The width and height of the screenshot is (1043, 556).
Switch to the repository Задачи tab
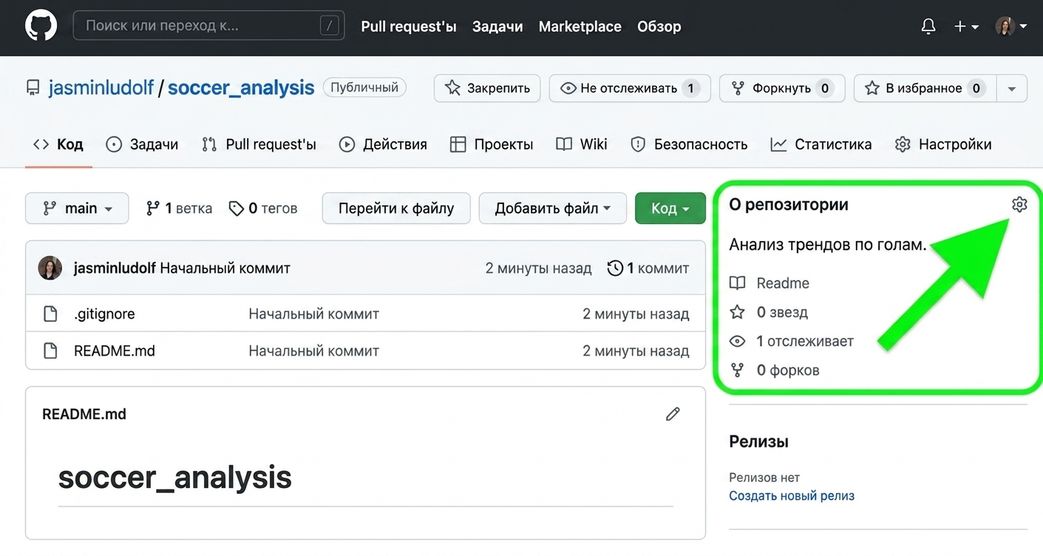[x=142, y=144]
